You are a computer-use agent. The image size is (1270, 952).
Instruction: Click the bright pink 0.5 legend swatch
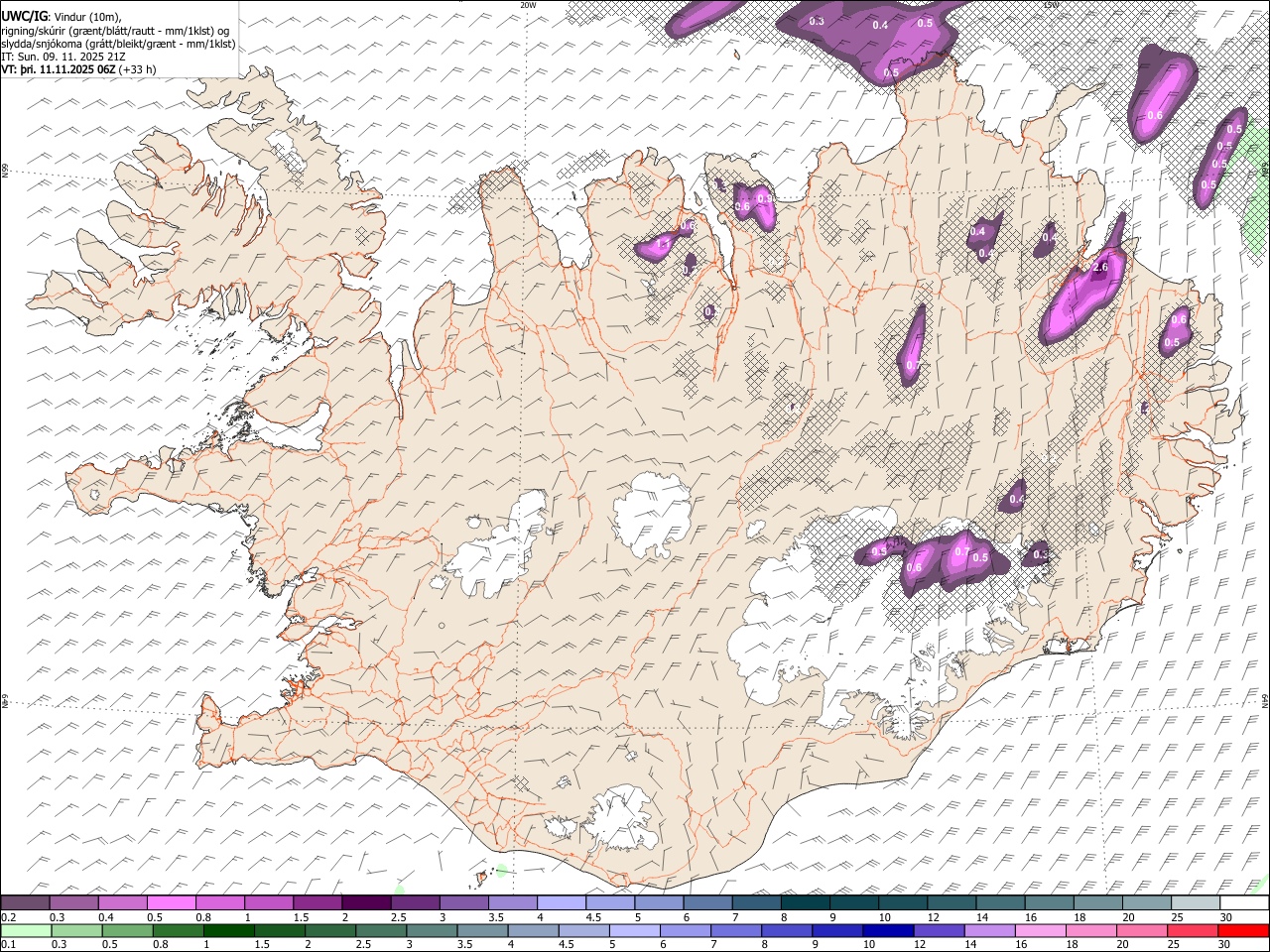172,903
